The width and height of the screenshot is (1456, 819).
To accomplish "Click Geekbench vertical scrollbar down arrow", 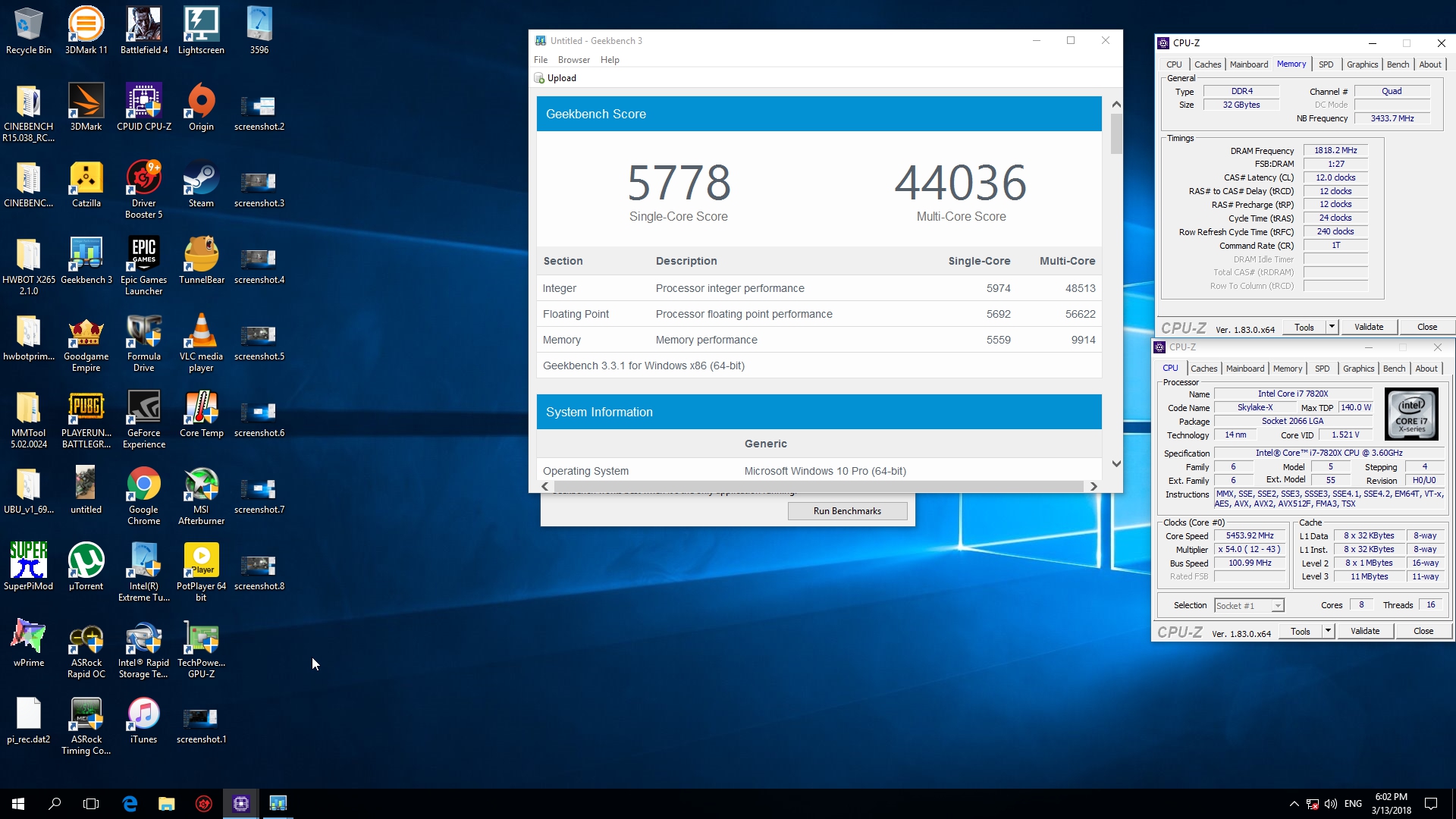I will click(x=1116, y=463).
